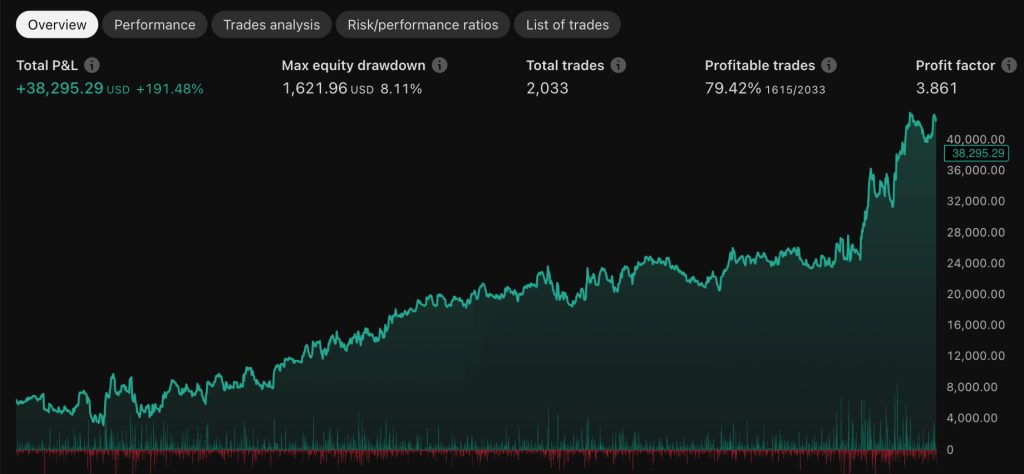Click info icon next to Profit factor
The height and width of the screenshot is (474, 1024).
click(1010, 65)
